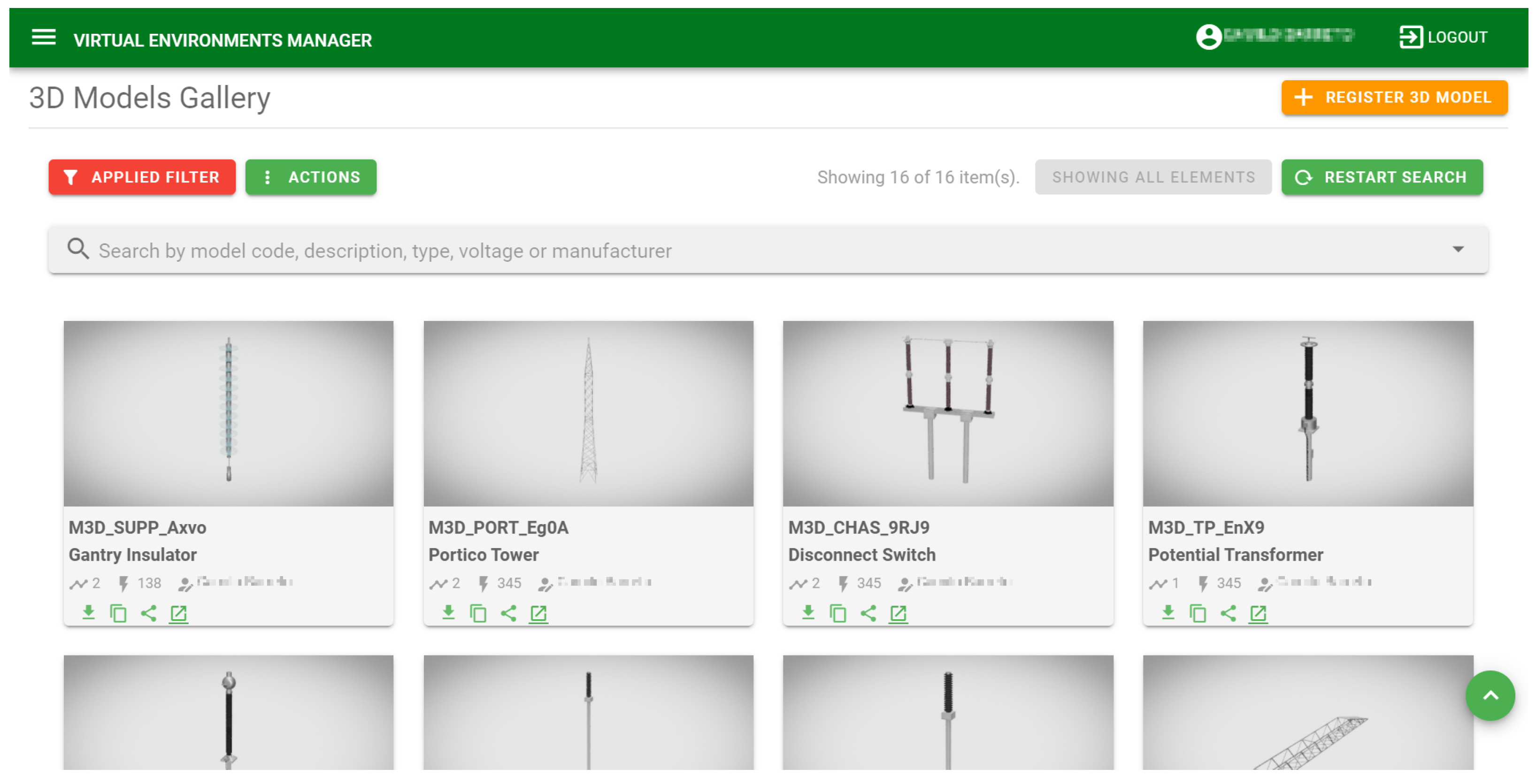Click the scroll-to-top floating button
This screenshot has width=1536, height=784.
coord(1489,695)
